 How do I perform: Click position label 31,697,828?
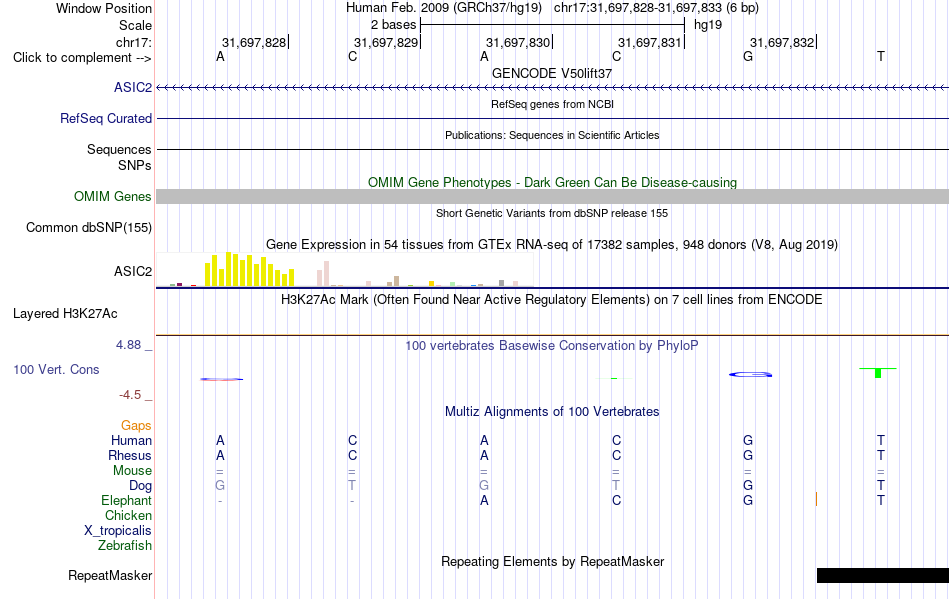click(x=254, y=43)
